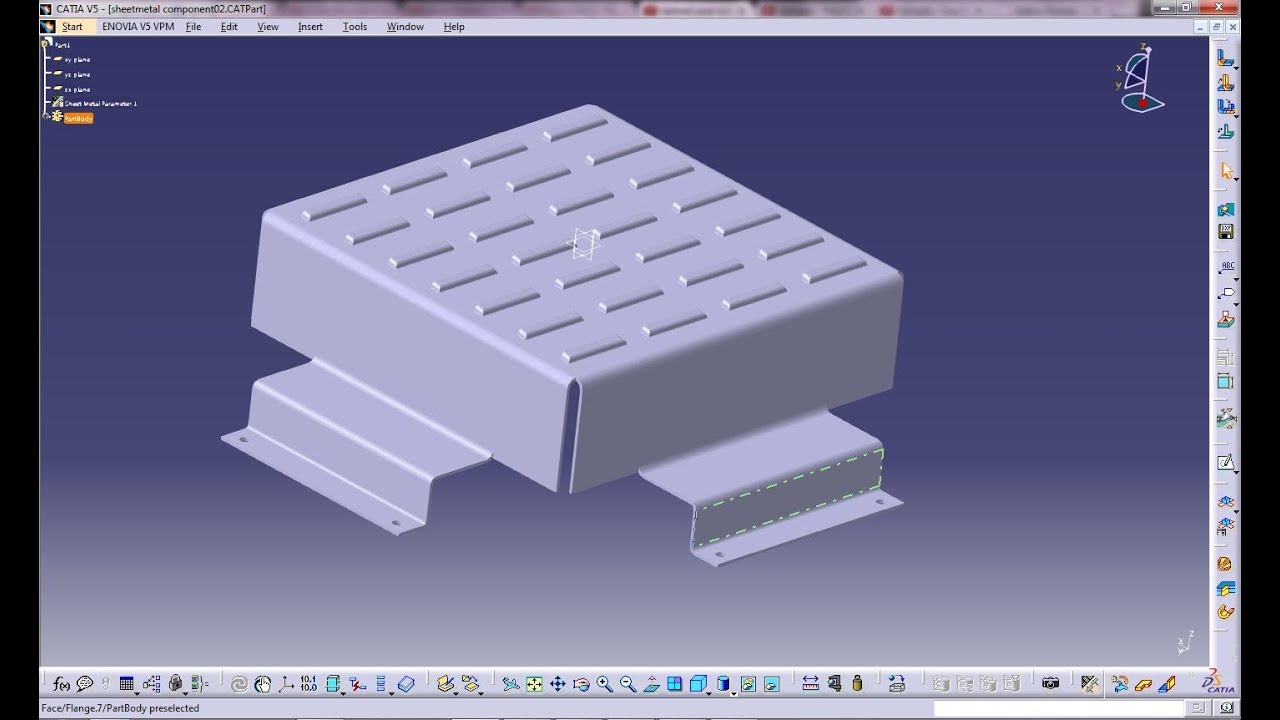1280x720 pixels.
Task: Toggle the Rotate view icon
Action: click(x=584, y=684)
